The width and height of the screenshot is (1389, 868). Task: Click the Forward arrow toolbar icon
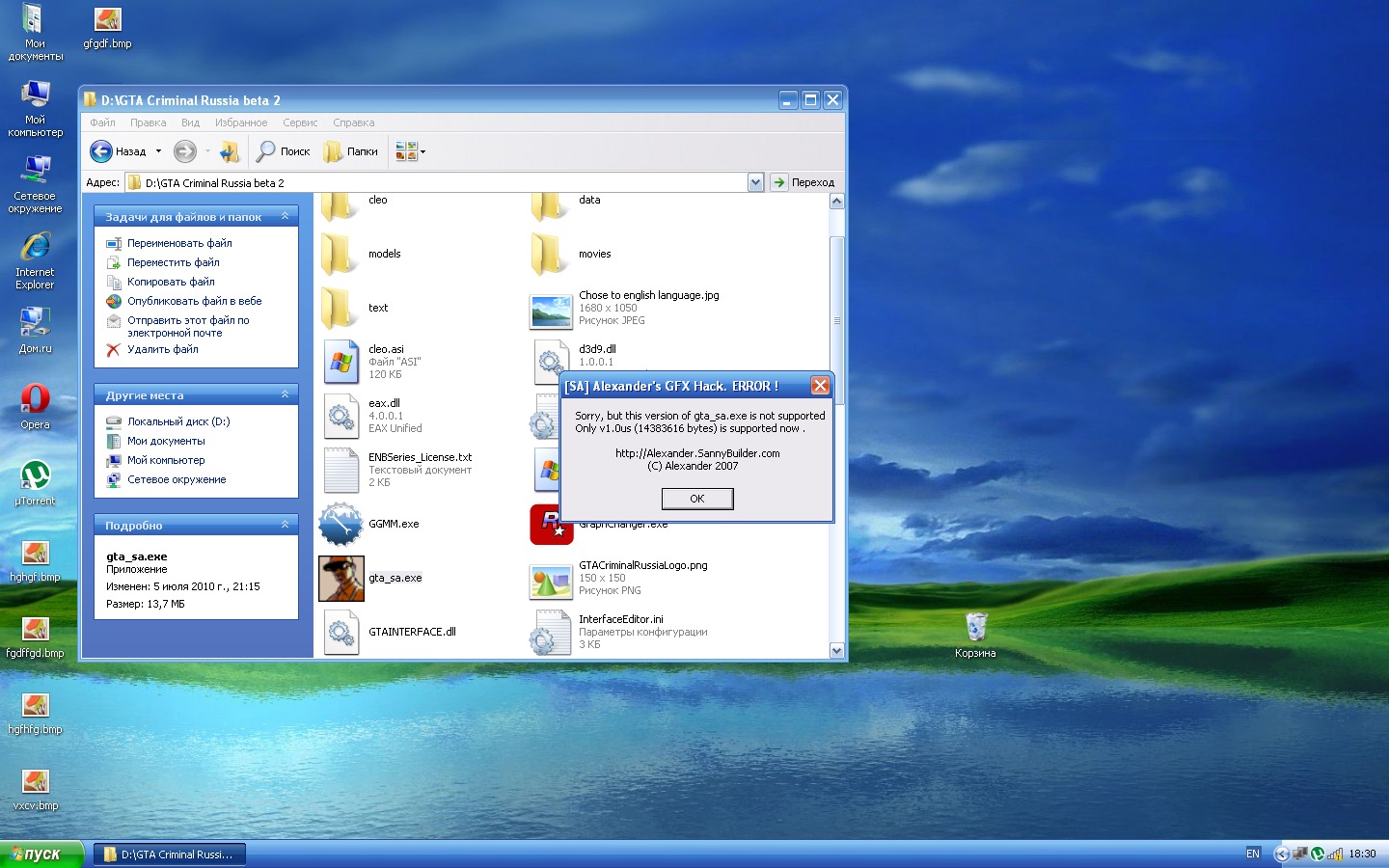pos(185,151)
